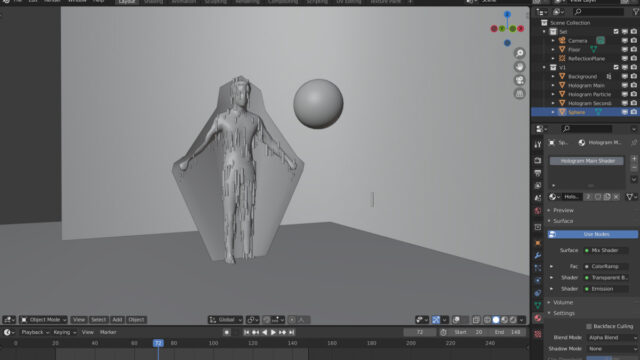Toggle V1 collection exclude checkbox
Viewport: 640px width, 360px height.
click(x=616, y=67)
